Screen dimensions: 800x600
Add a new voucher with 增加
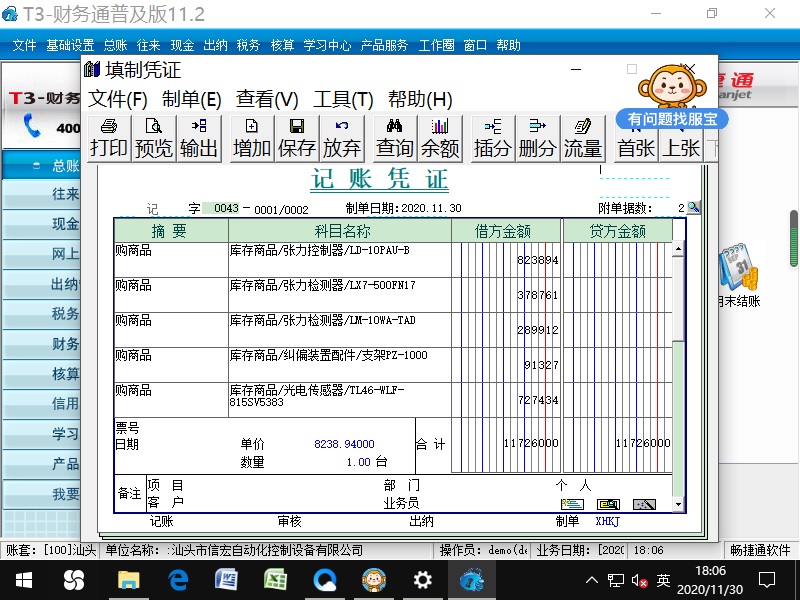pos(252,139)
